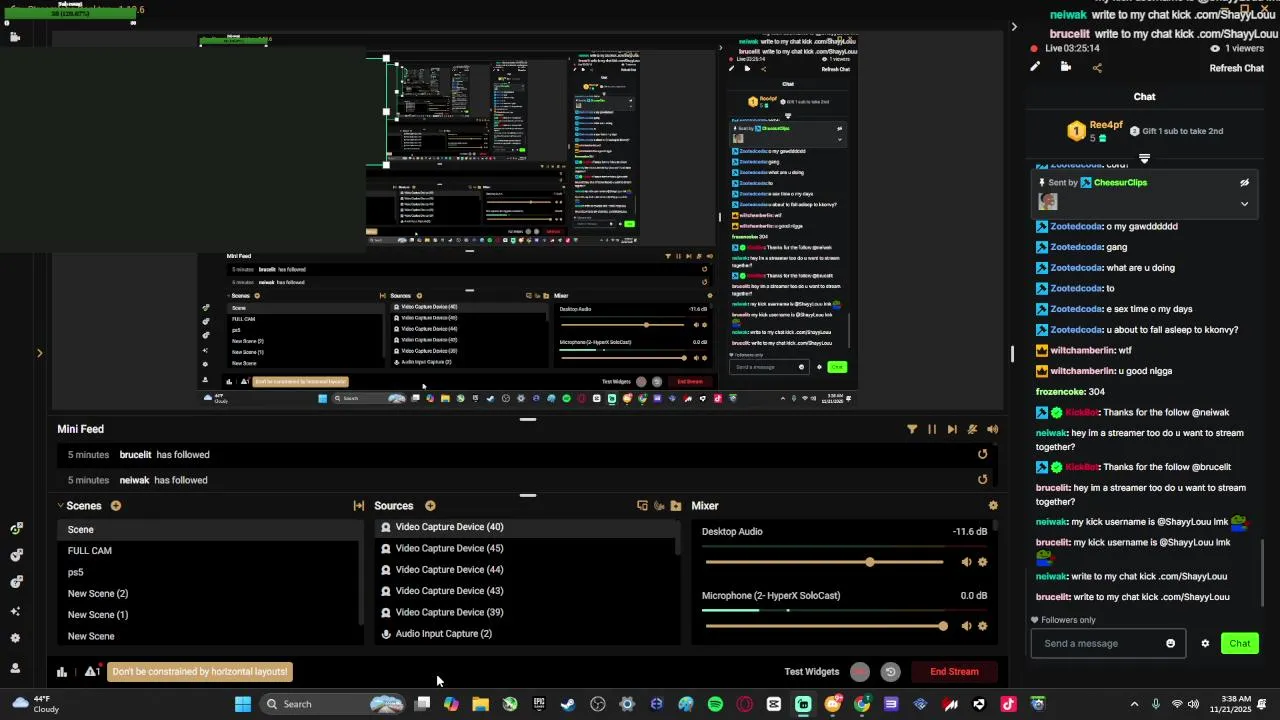This screenshot has width=1280, height=720.
Task: Add a source folder icon in Sources header
Action: 676,506
